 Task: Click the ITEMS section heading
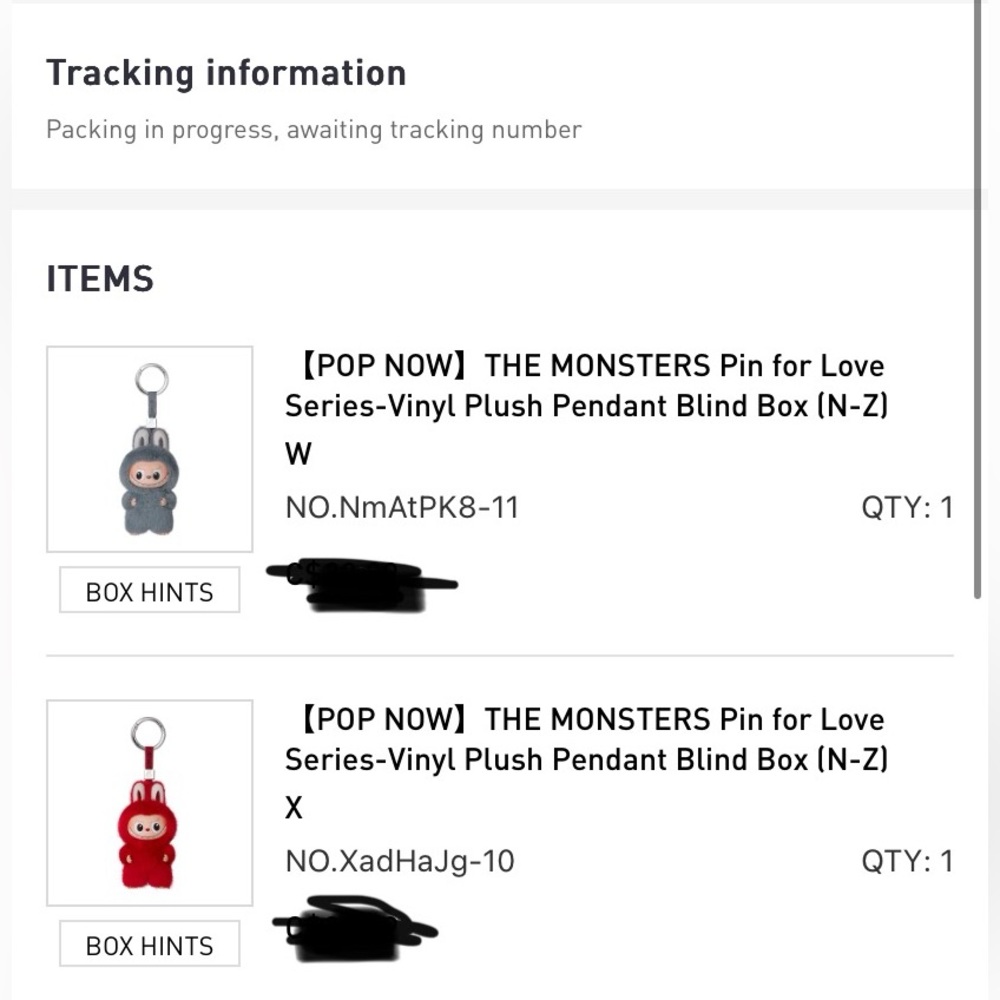(100, 279)
